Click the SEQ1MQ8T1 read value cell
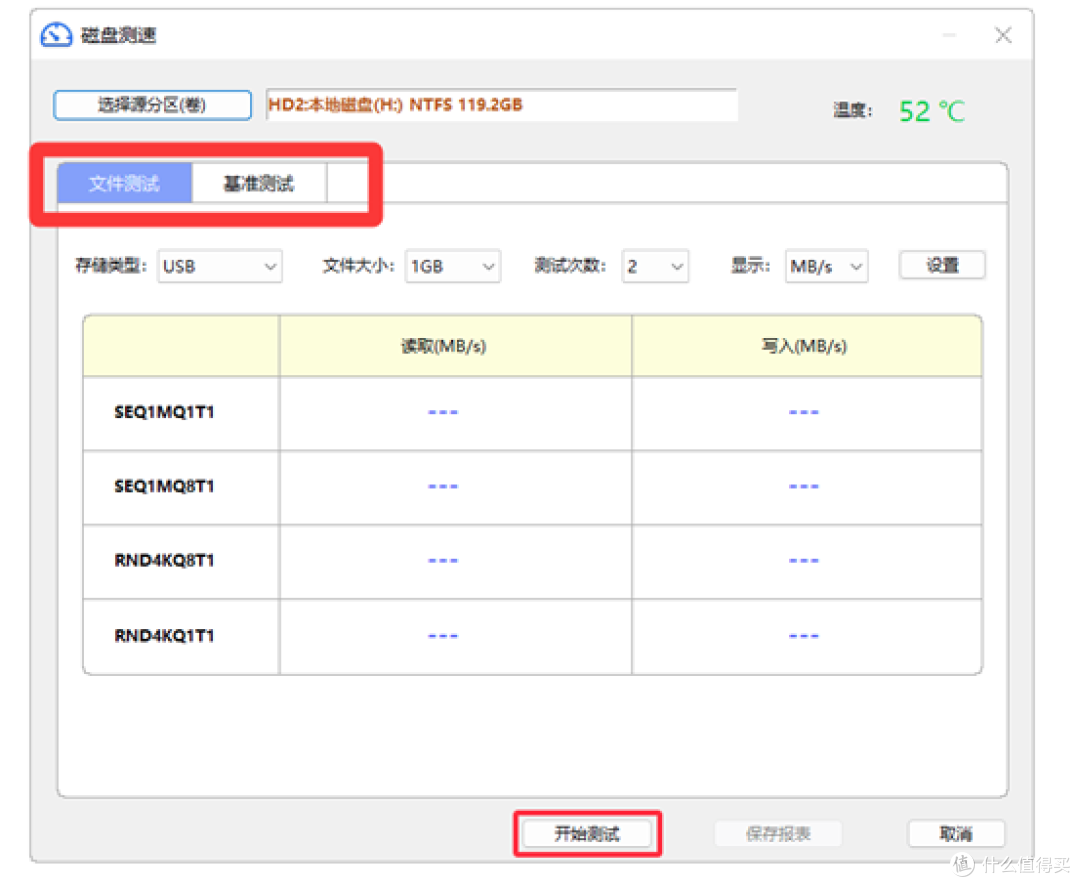Image resolution: width=1080 pixels, height=887 pixels. (455, 488)
